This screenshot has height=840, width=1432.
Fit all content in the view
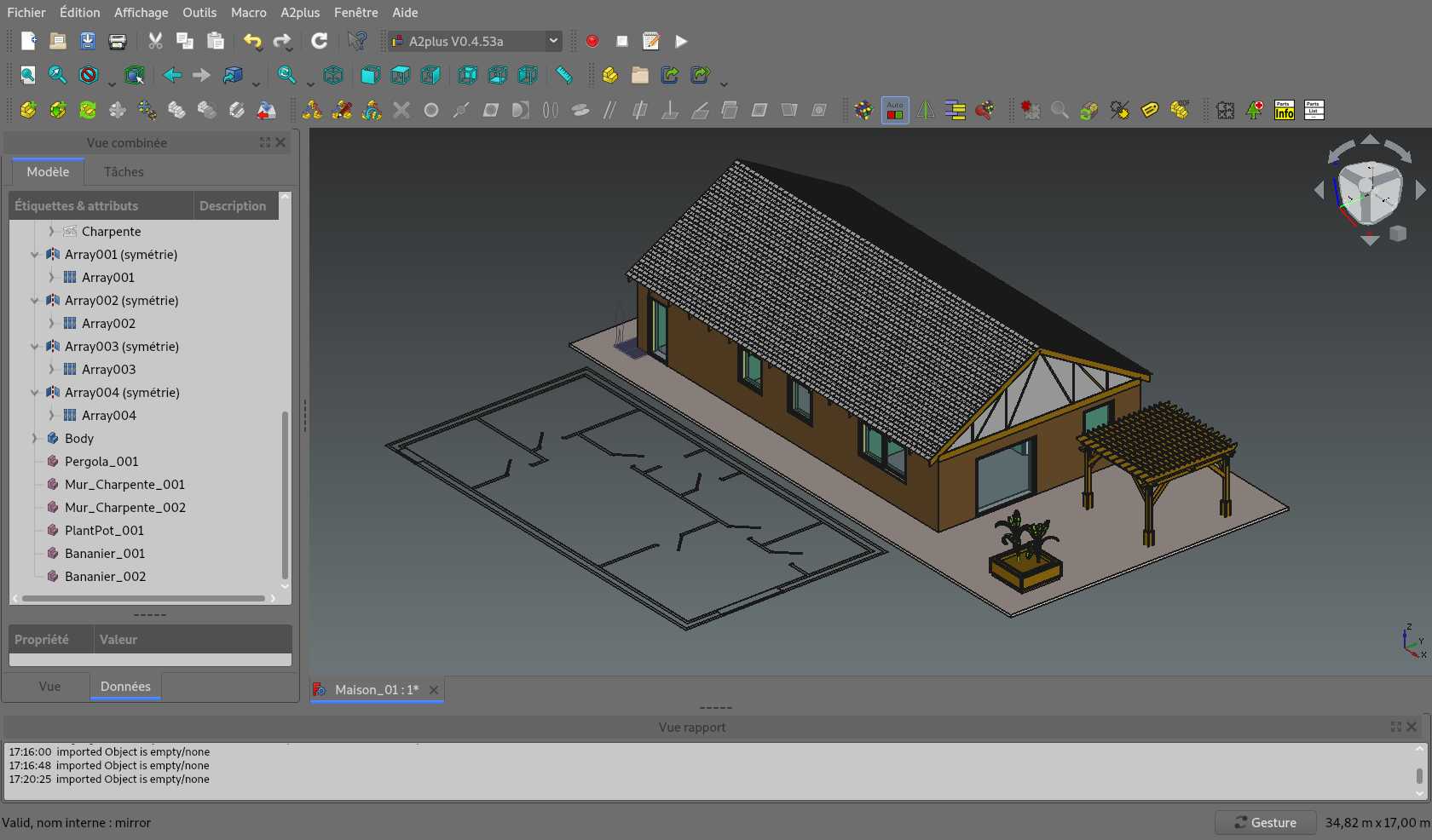pos(28,75)
